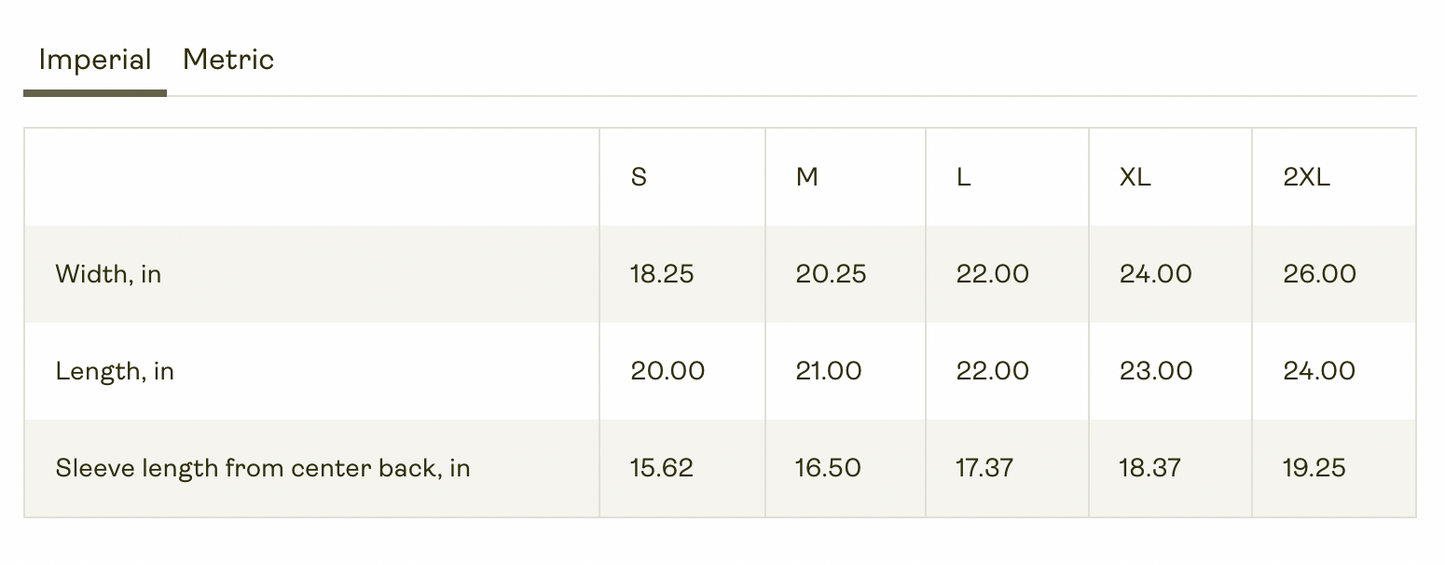The height and width of the screenshot is (565, 1445).
Task: Click the M size column header
Action: click(807, 177)
